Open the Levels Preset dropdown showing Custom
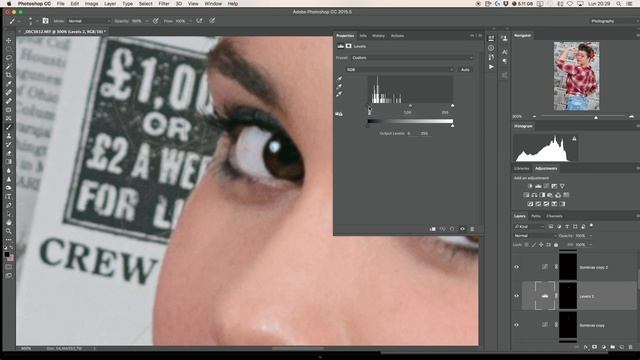640x360 pixels. 412,58
